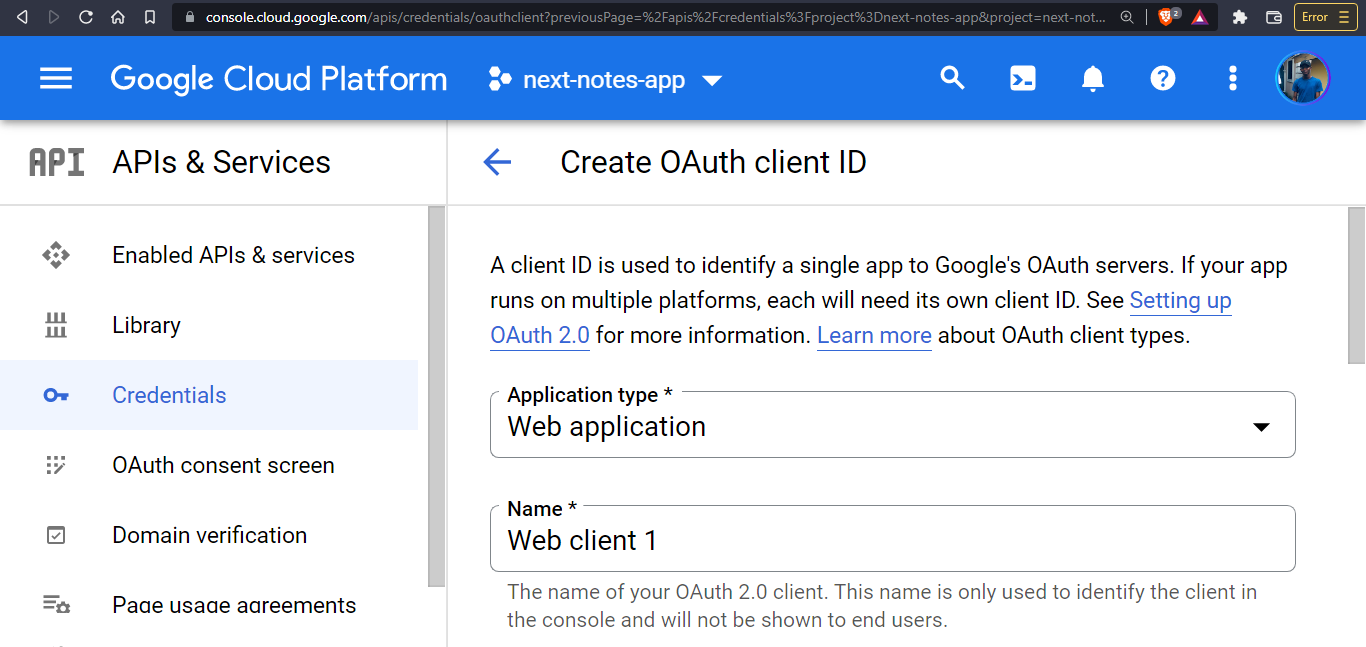The image size is (1366, 647).
Task: Open the Library section
Action: pyautogui.click(x=209, y=325)
